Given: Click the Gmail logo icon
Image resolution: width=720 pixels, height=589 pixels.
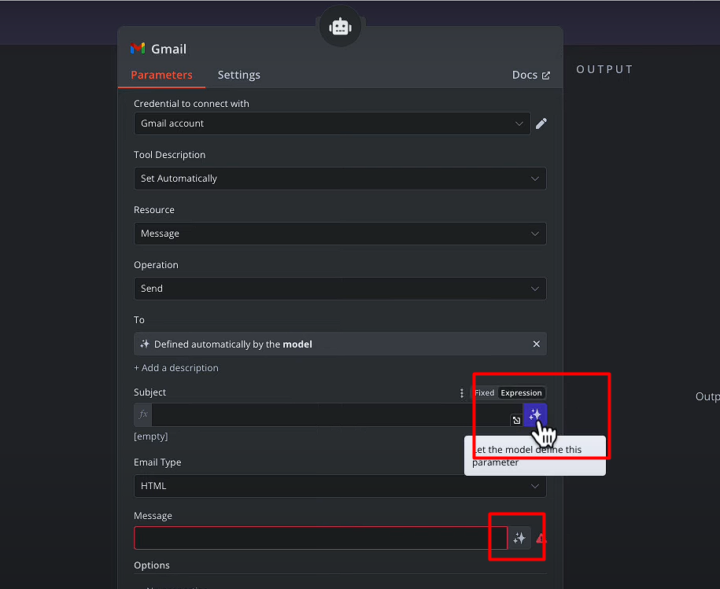Looking at the screenshot, I should coord(138,48).
